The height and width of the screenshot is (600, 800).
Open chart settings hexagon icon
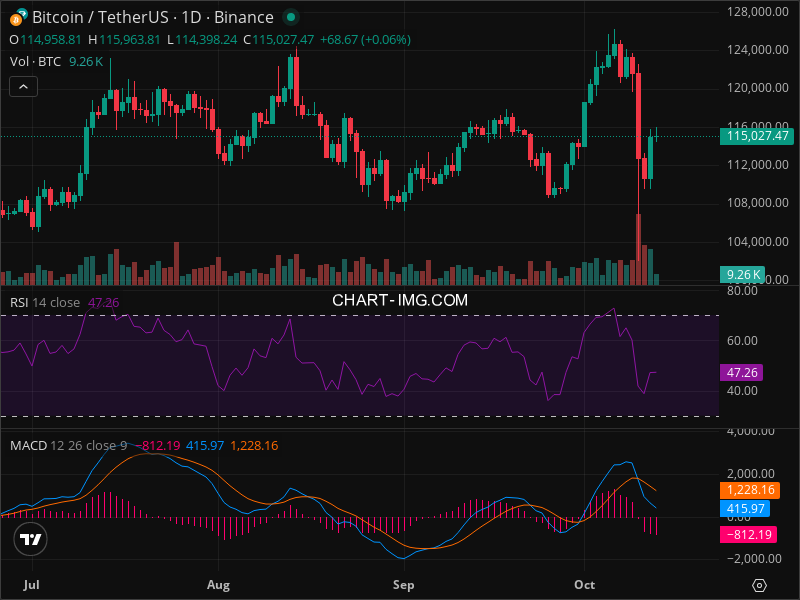[x=760, y=585]
